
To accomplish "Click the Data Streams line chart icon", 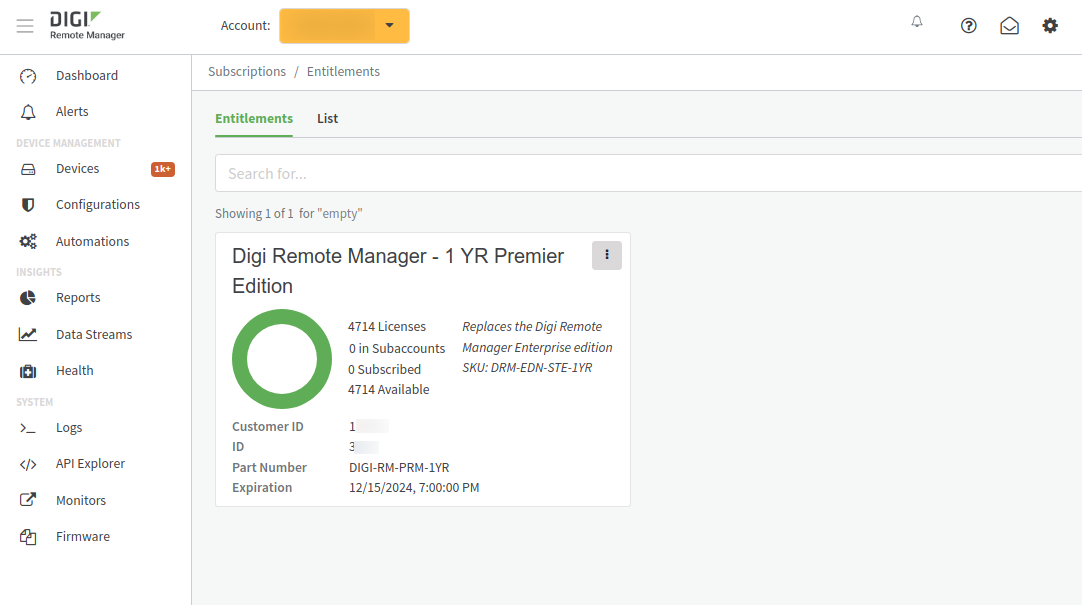I will (x=28, y=335).
